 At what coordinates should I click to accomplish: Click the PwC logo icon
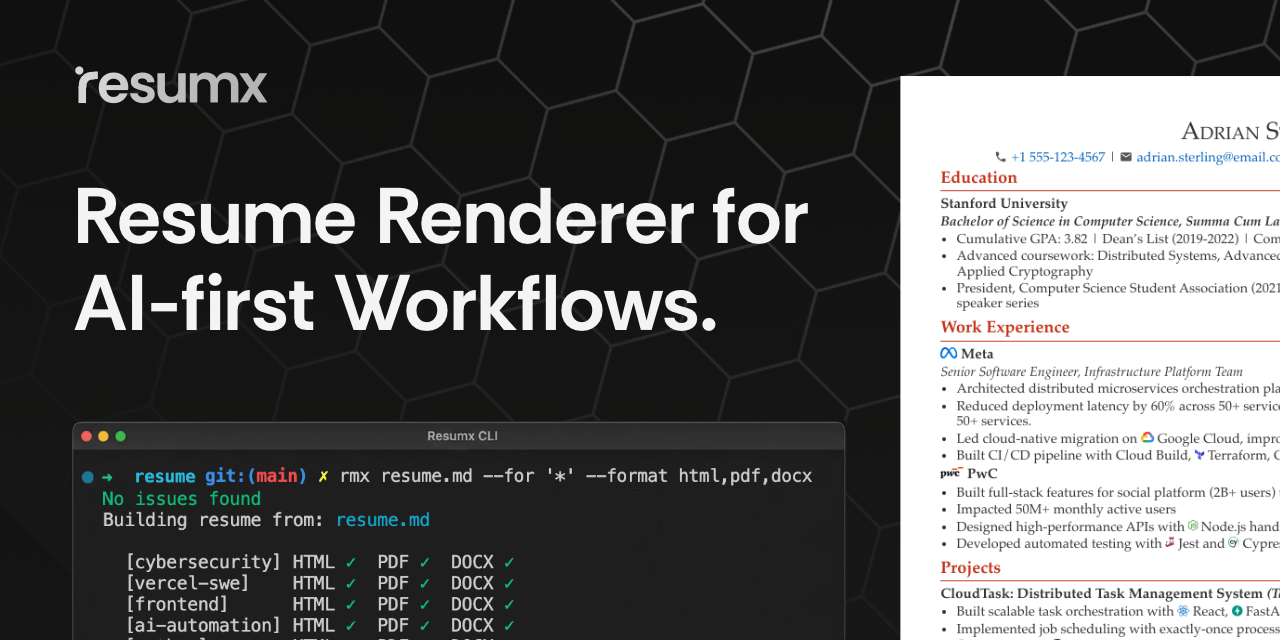pos(950,473)
